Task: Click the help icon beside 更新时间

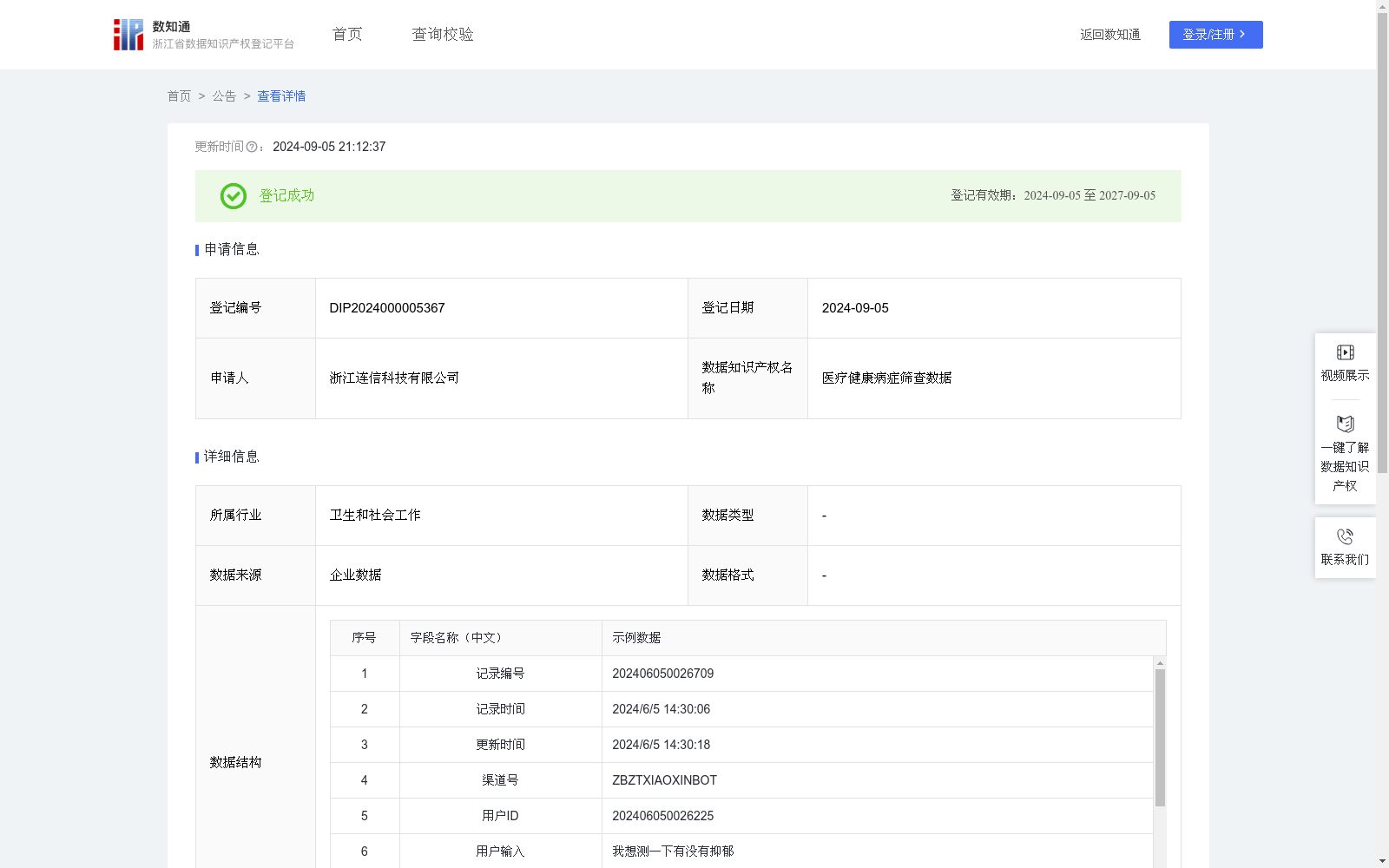Action: pyautogui.click(x=252, y=147)
